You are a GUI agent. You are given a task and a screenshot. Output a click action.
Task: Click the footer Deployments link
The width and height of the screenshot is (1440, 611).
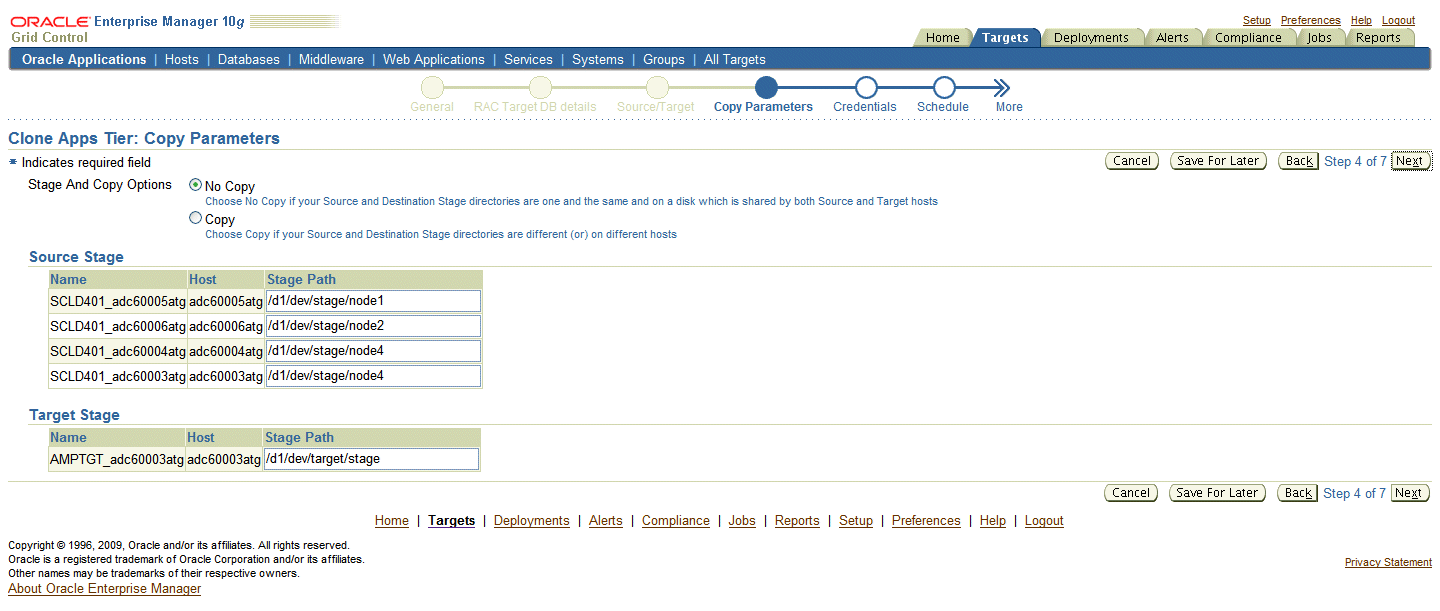coord(532,521)
